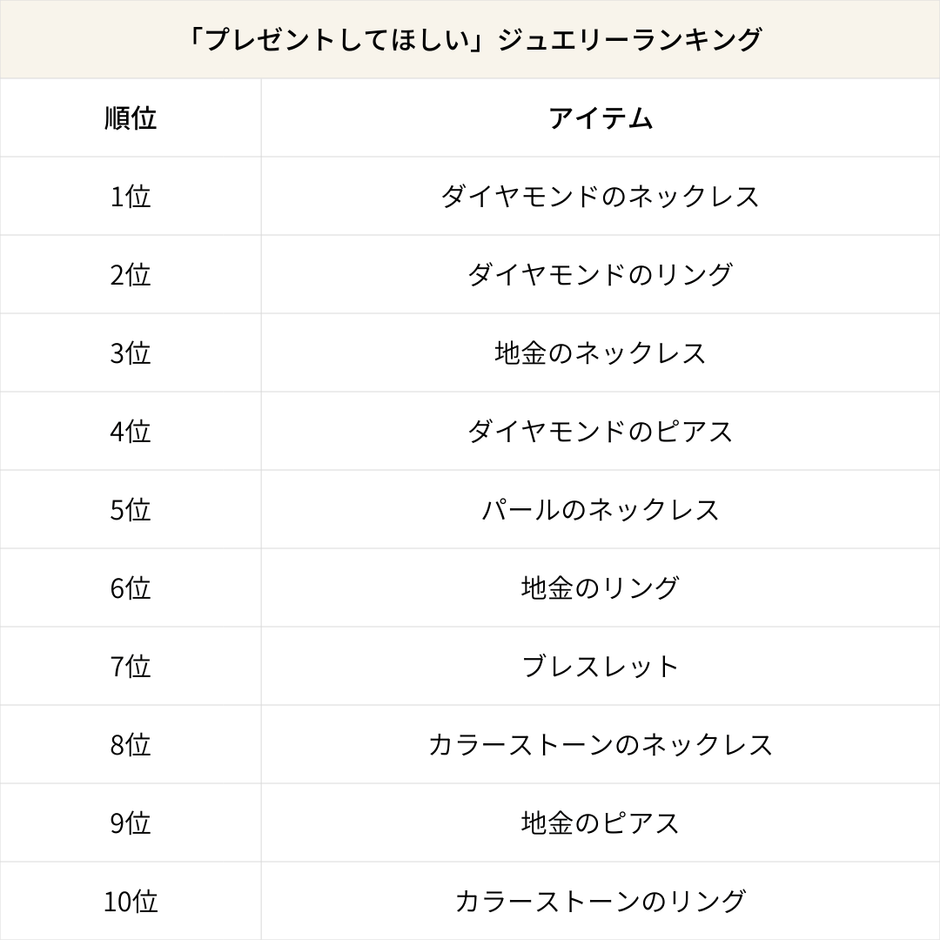Select the 1位 rank cell
The image size is (940, 940).
(x=131, y=196)
